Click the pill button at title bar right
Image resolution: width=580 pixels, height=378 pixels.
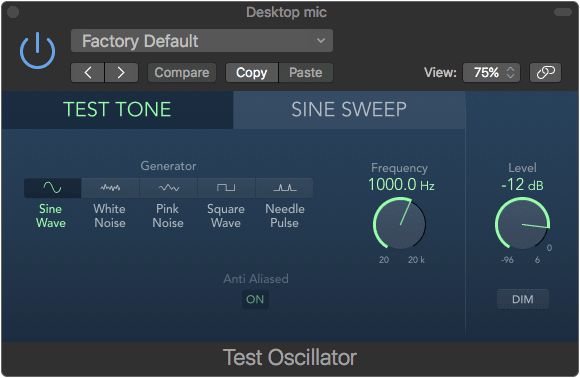tap(563, 12)
